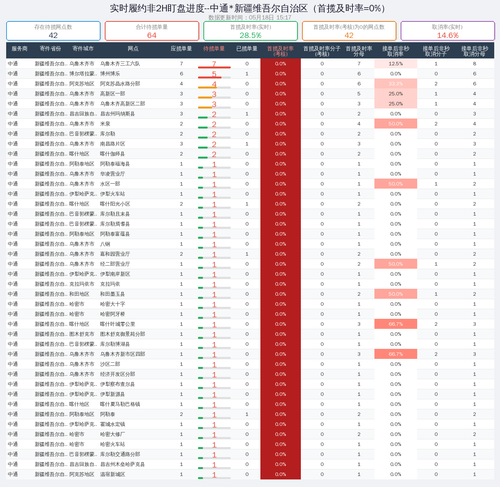500x487 pixels.
Task: Click the red 首揽及时率(考核) column header
Action: click(x=280, y=51)
